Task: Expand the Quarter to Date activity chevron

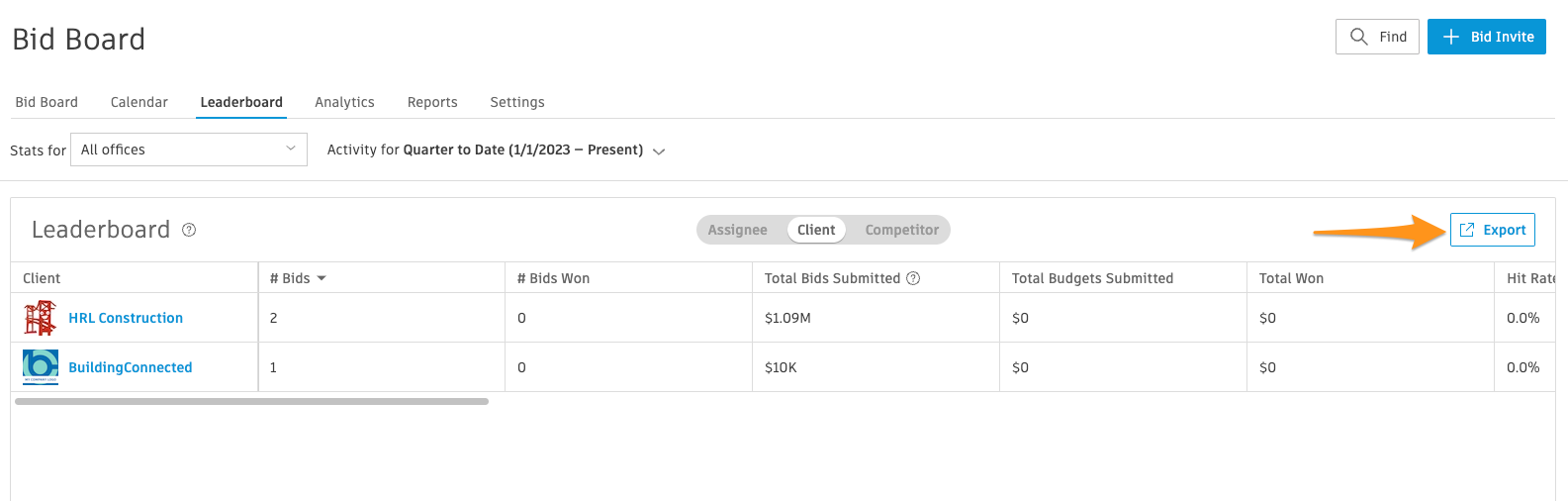Action: click(x=659, y=151)
